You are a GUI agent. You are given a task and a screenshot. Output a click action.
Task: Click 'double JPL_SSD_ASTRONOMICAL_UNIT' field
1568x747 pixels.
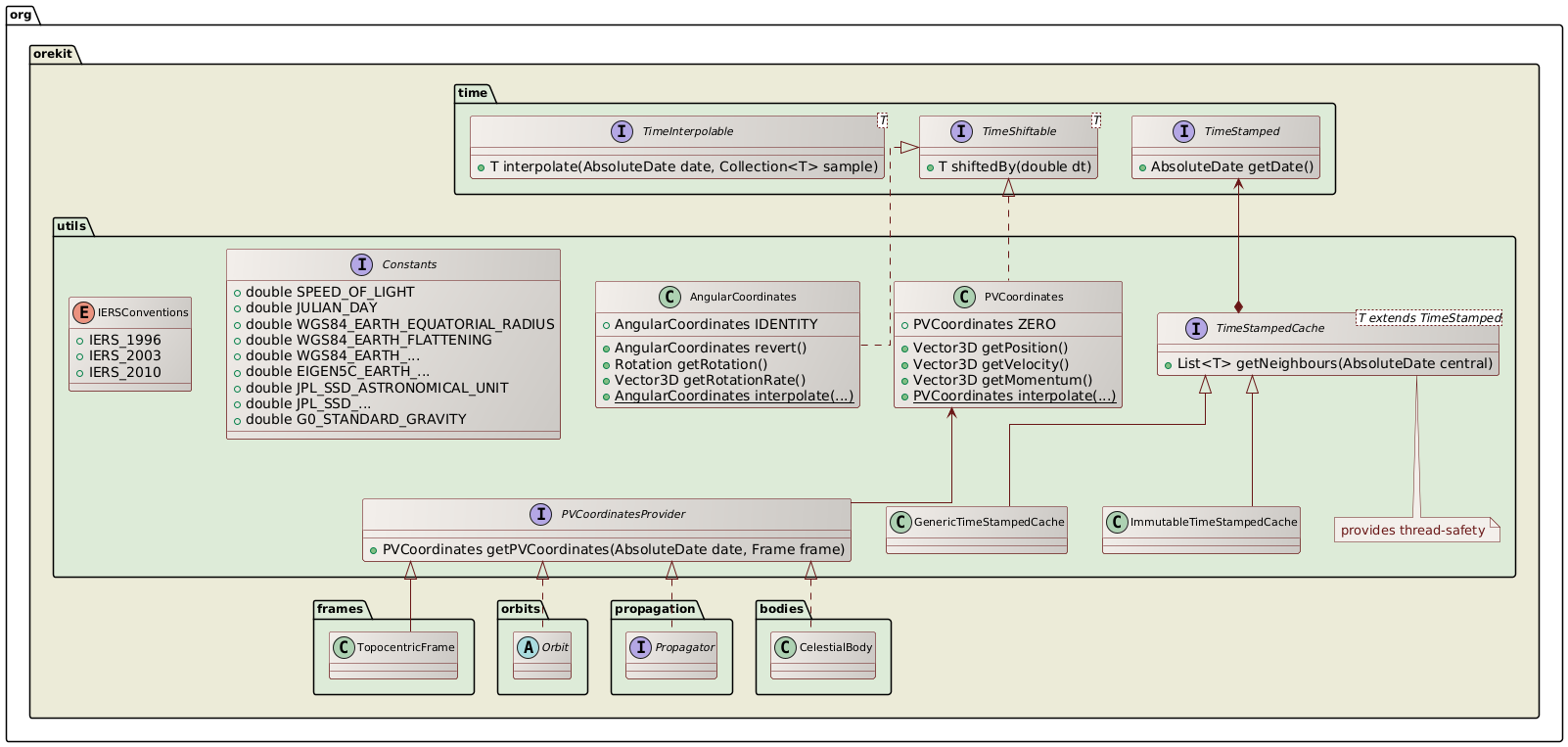[377, 387]
